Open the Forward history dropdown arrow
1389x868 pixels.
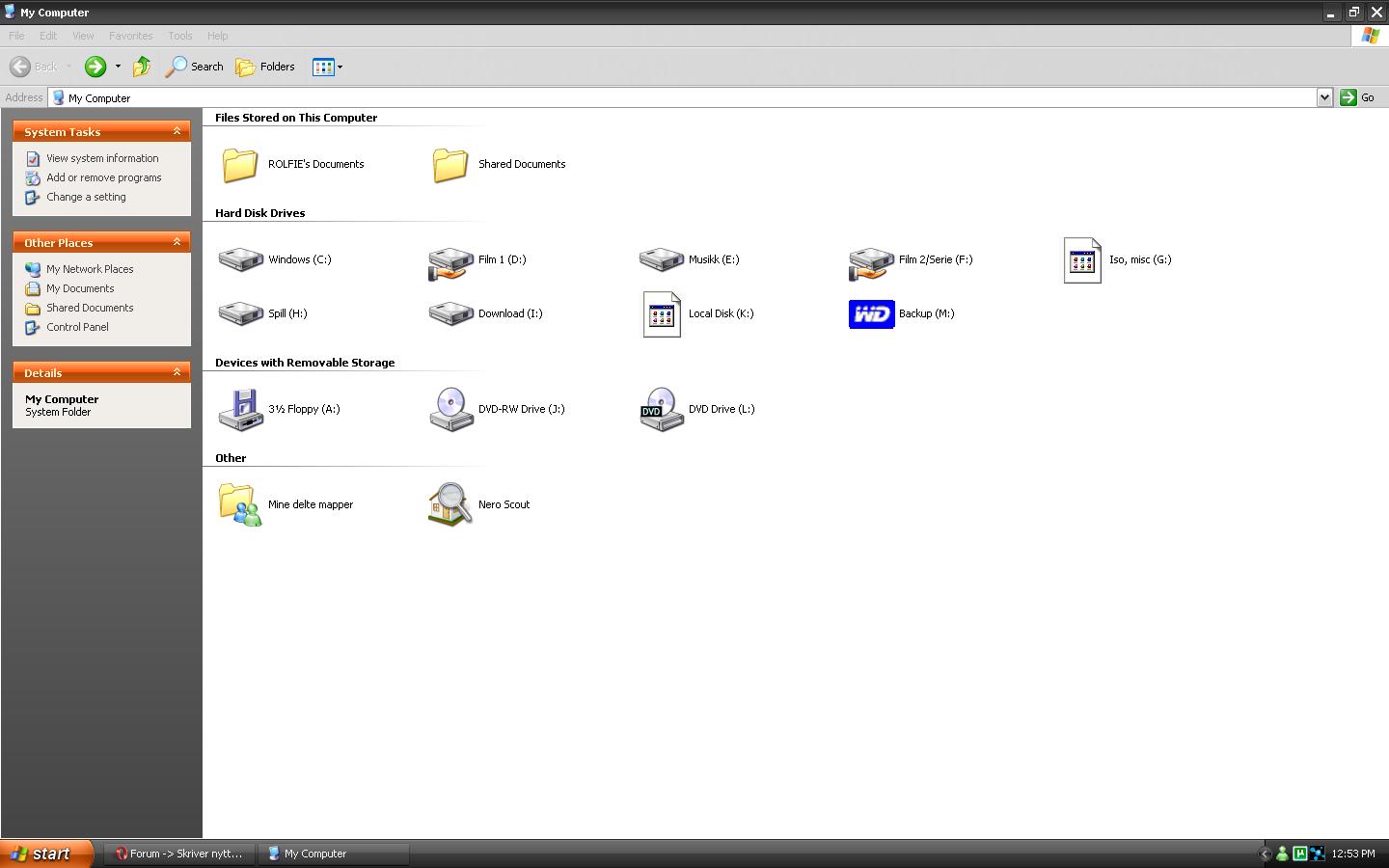118,67
